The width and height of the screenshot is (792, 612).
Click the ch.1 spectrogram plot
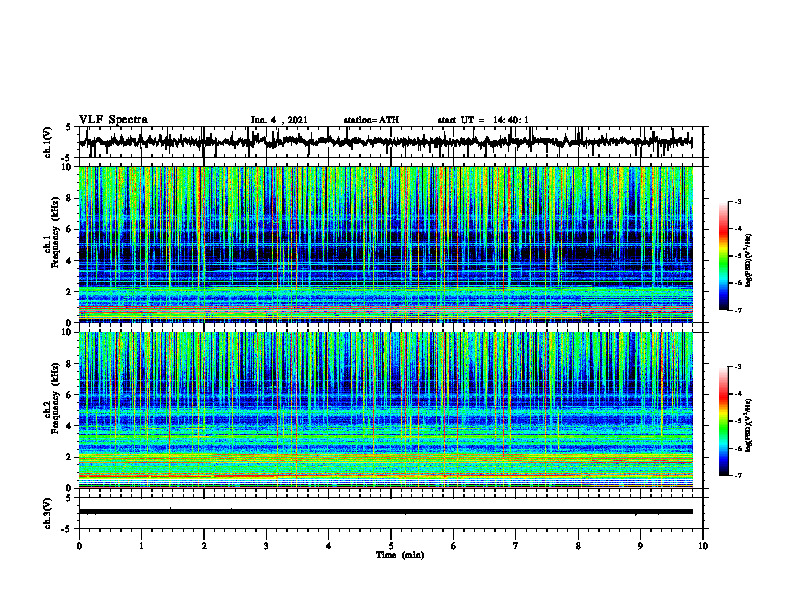point(386,244)
